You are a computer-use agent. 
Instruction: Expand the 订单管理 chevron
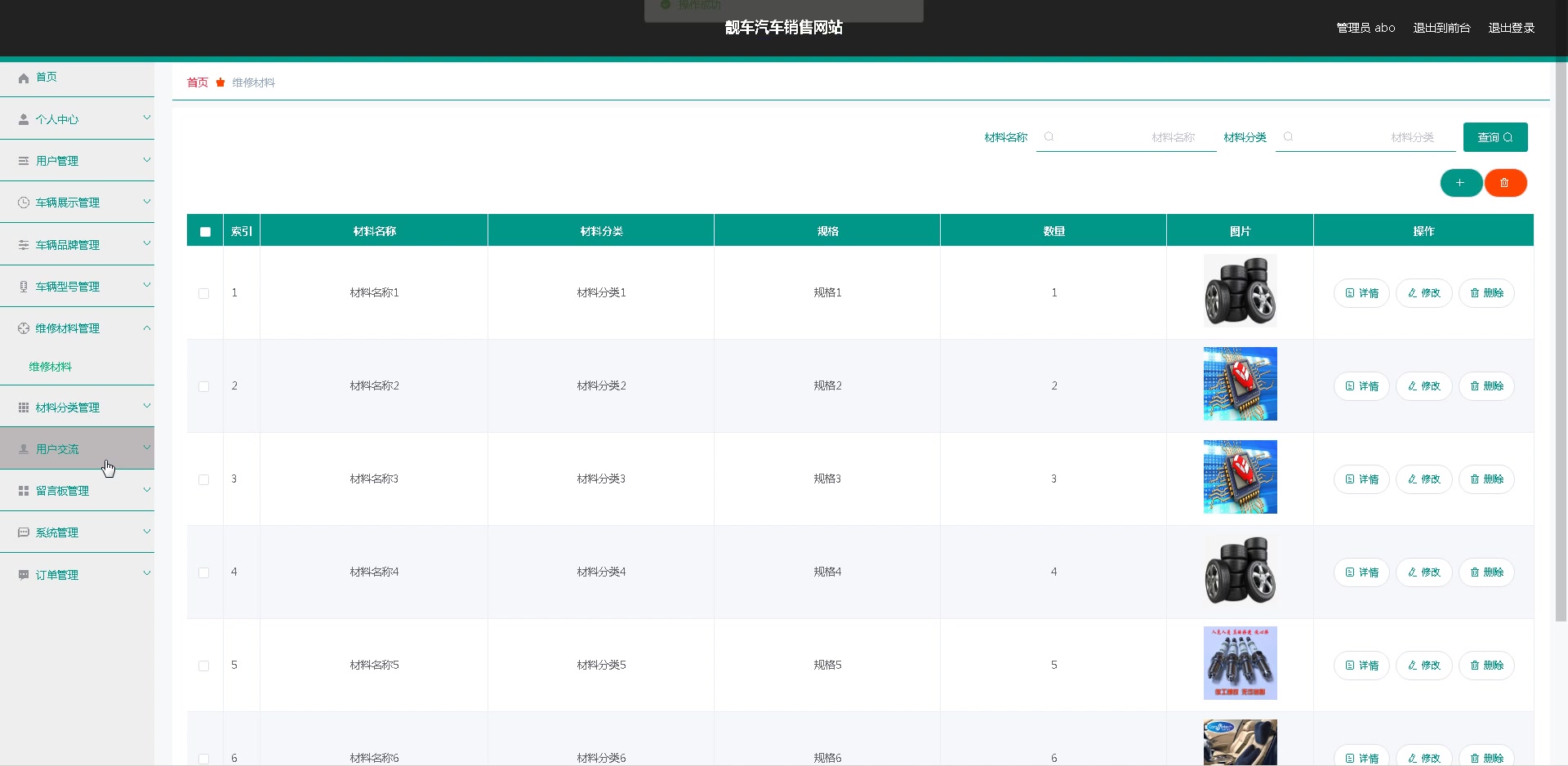pyautogui.click(x=147, y=573)
